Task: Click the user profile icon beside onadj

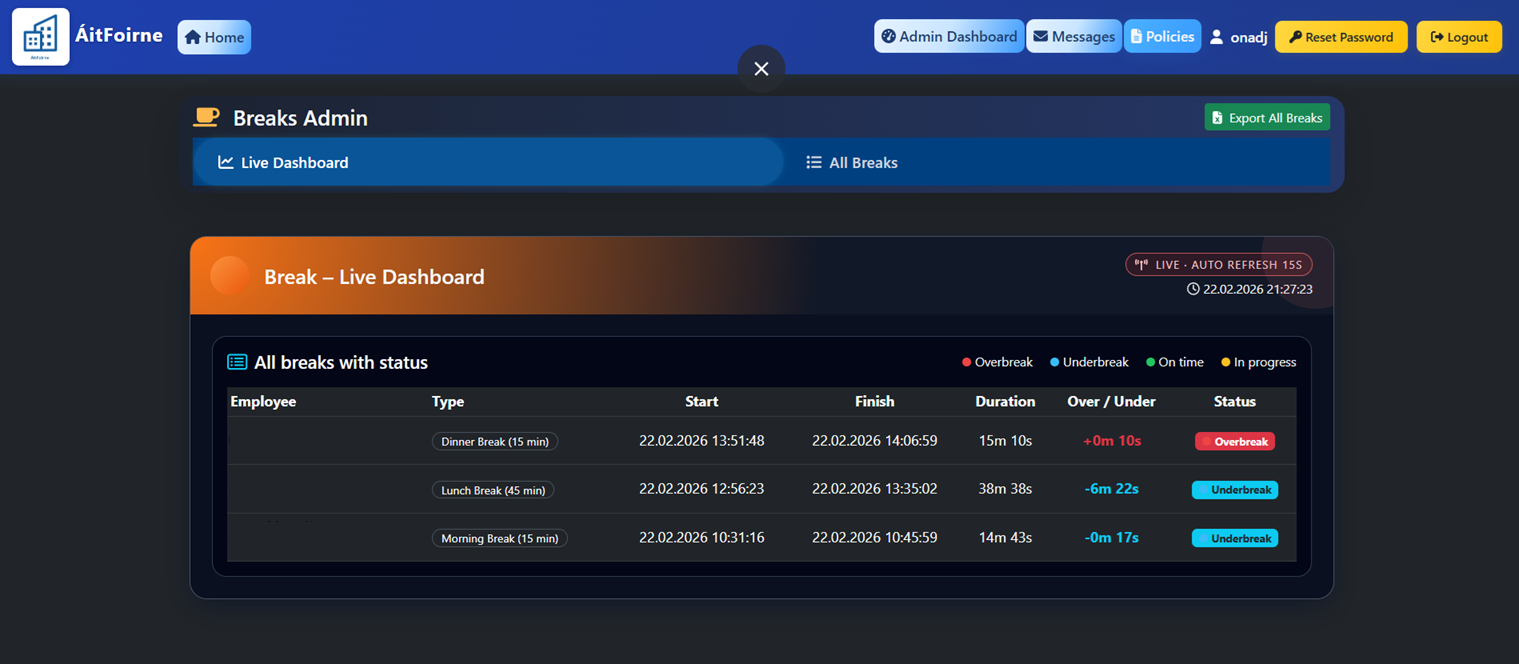Action: click(x=1216, y=37)
